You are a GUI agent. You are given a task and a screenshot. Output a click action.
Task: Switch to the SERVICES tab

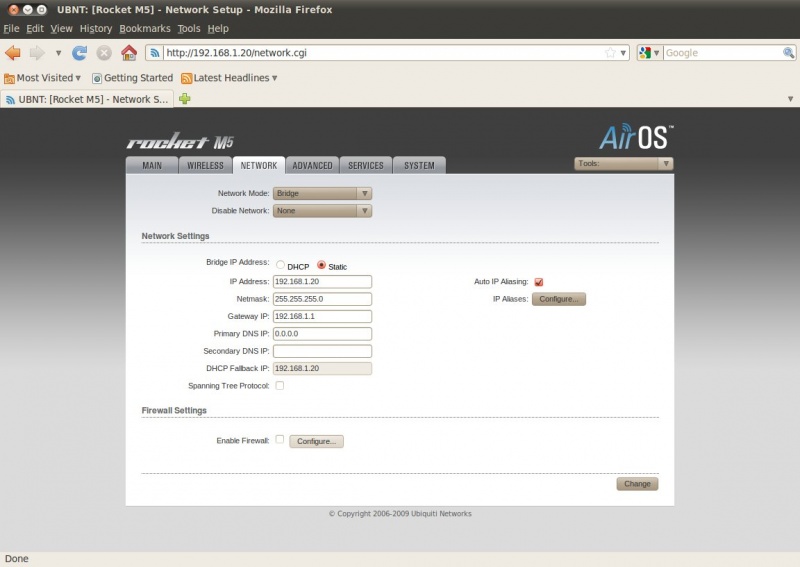click(x=366, y=165)
